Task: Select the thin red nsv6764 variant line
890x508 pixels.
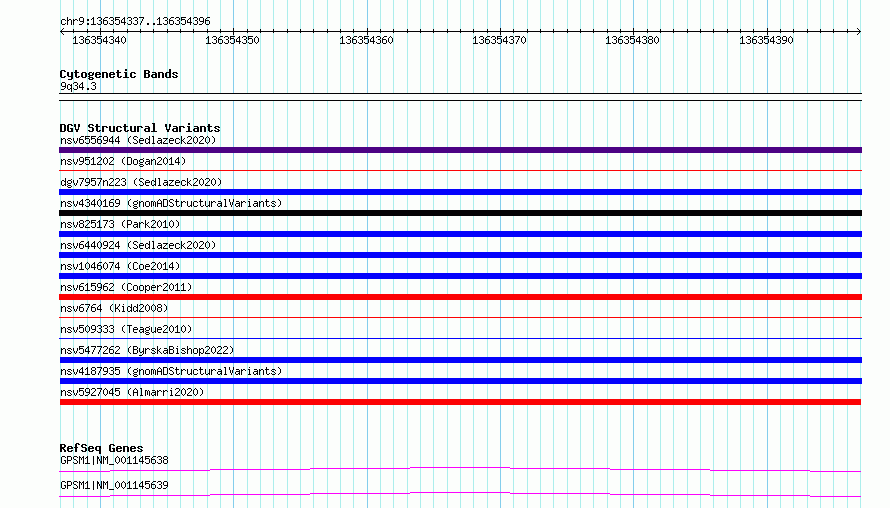Action: pyautogui.click(x=460, y=317)
